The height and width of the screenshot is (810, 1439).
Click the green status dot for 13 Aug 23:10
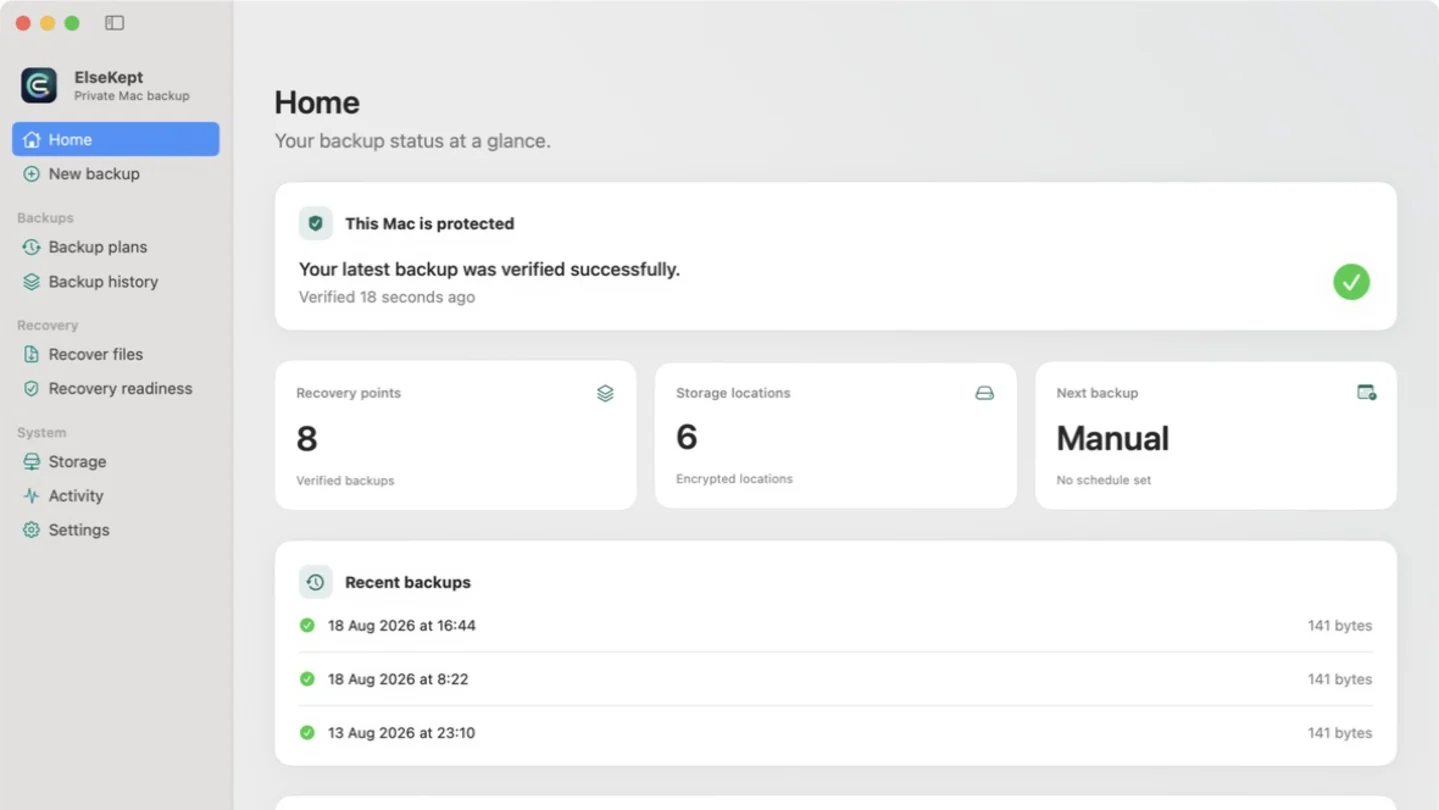tap(307, 733)
